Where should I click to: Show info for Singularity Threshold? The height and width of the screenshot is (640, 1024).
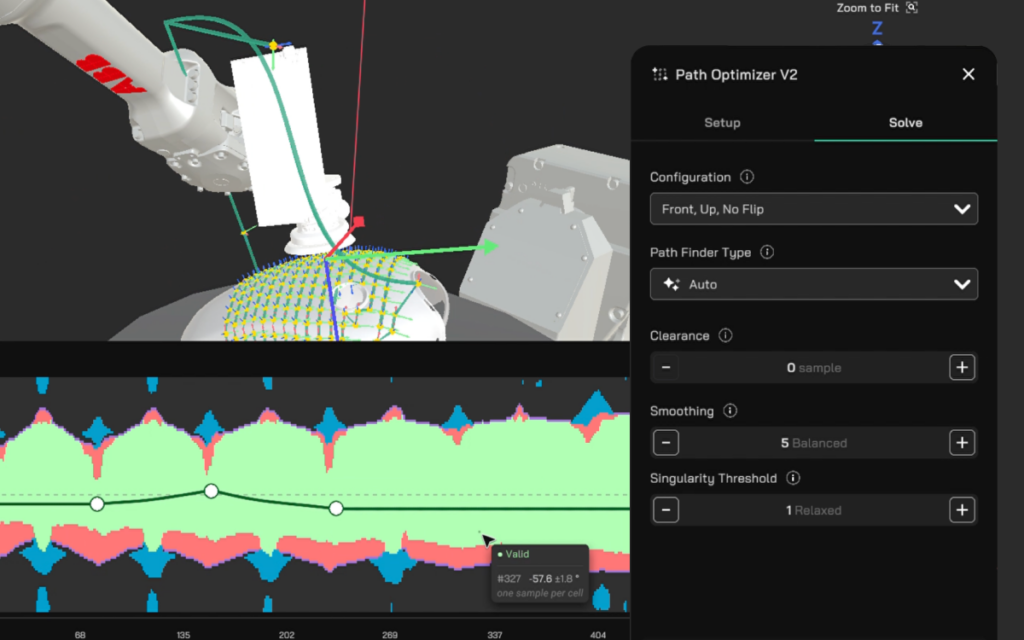click(x=793, y=478)
